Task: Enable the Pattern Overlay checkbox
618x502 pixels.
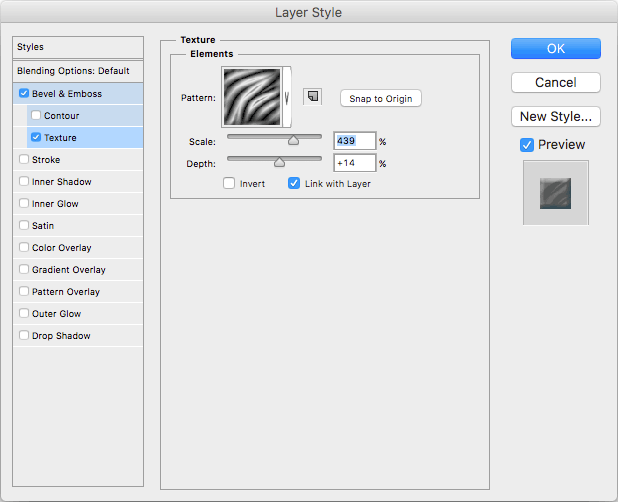Action: 24,291
